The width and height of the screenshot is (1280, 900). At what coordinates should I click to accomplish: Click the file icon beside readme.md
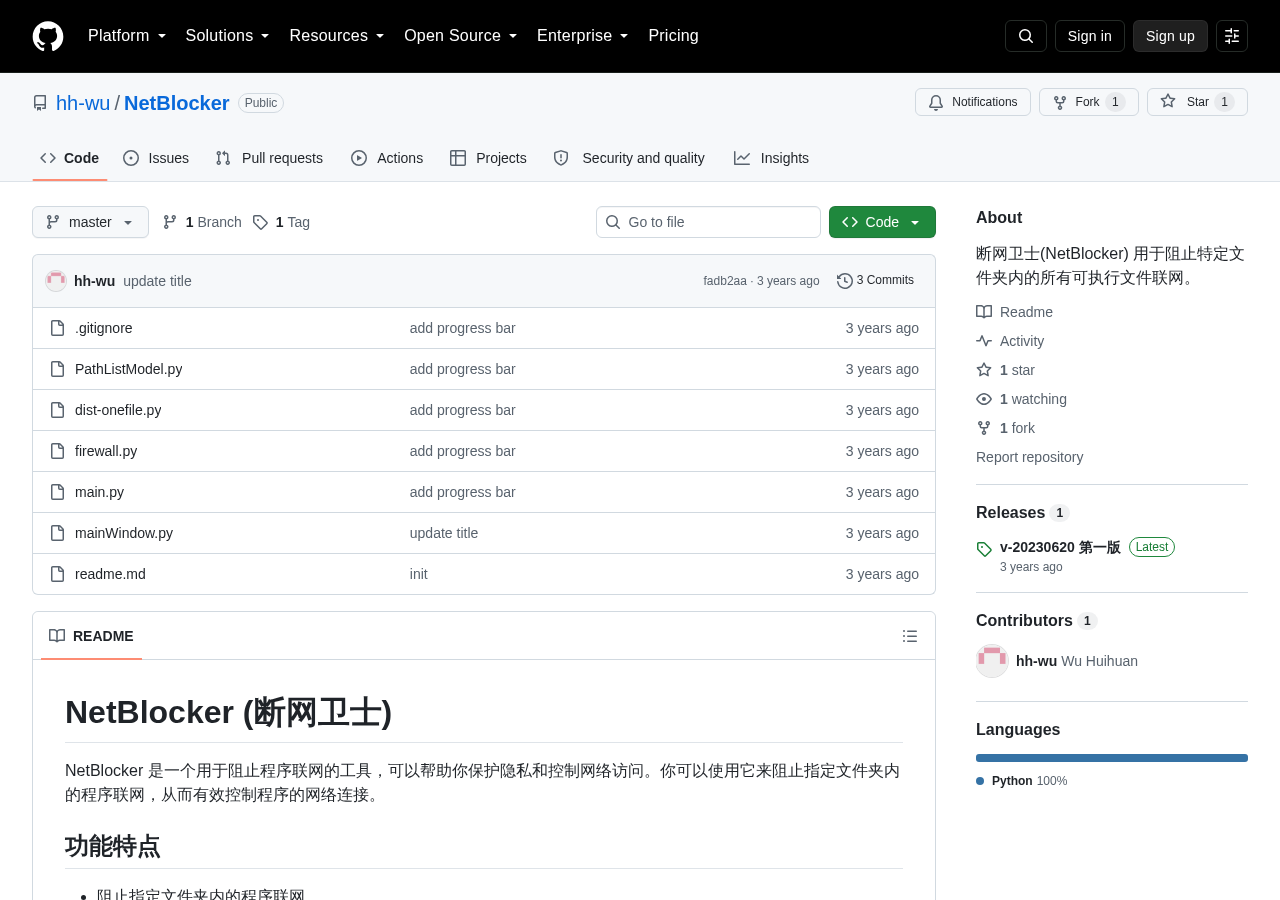pos(58,574)
